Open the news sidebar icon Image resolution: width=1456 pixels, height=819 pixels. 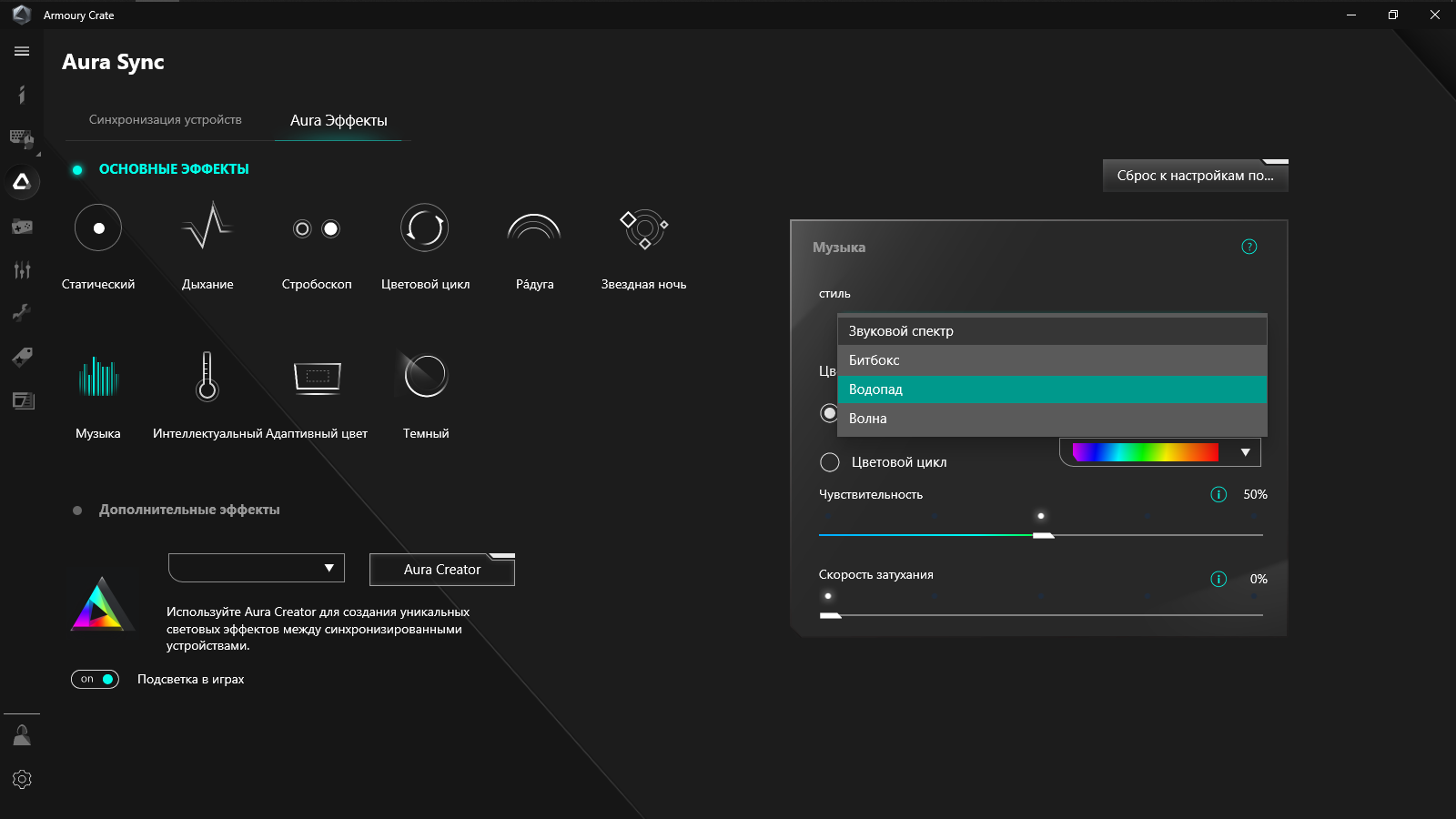(x=22, y=400)
